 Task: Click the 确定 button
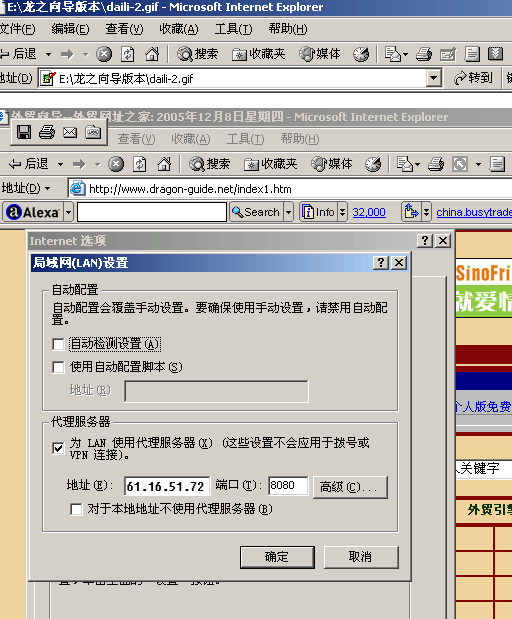(x=277, y=557)
